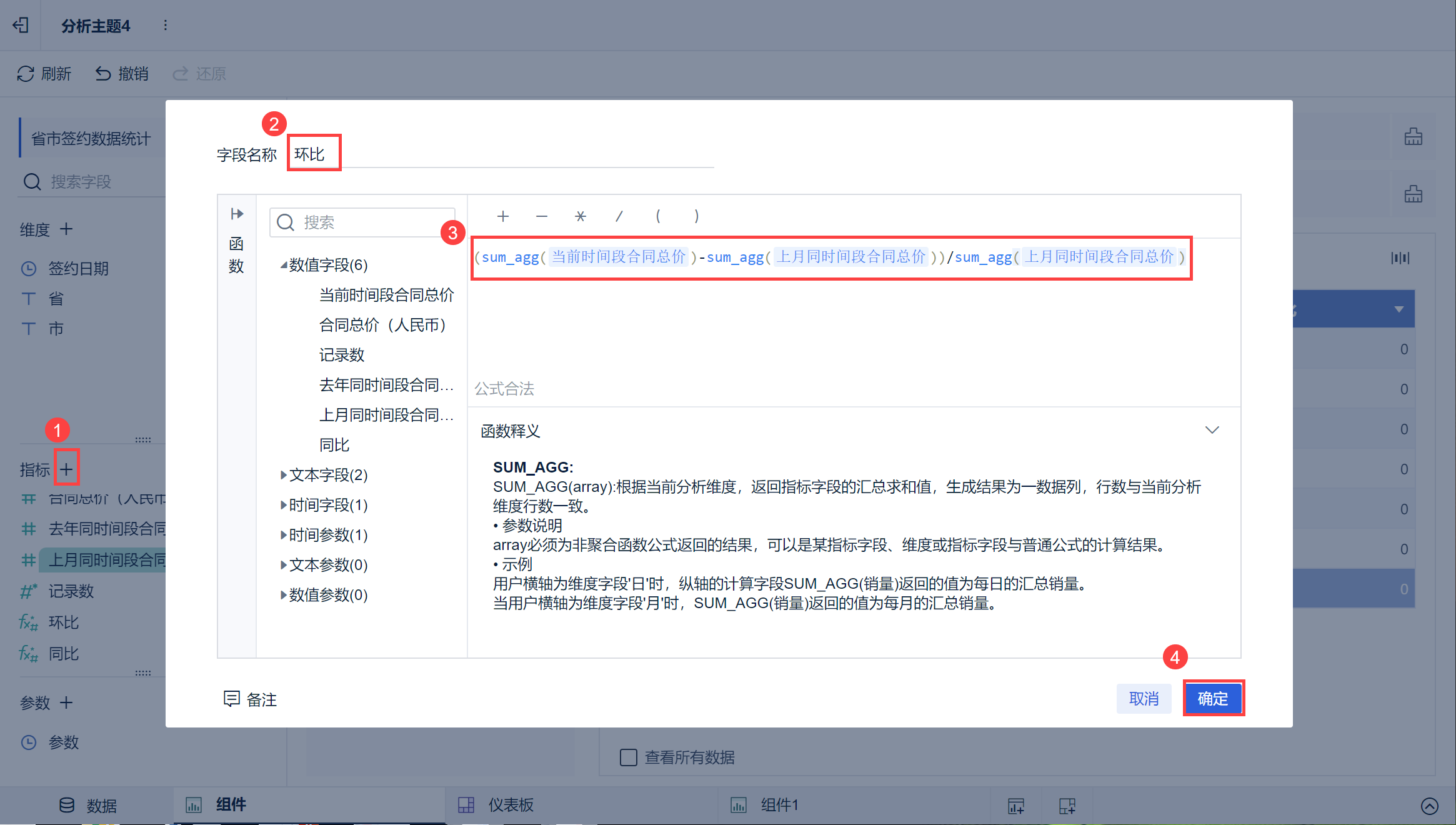
Task: Click the three-dot menu beside 分析主题4
Action: [x=165, y=25]
